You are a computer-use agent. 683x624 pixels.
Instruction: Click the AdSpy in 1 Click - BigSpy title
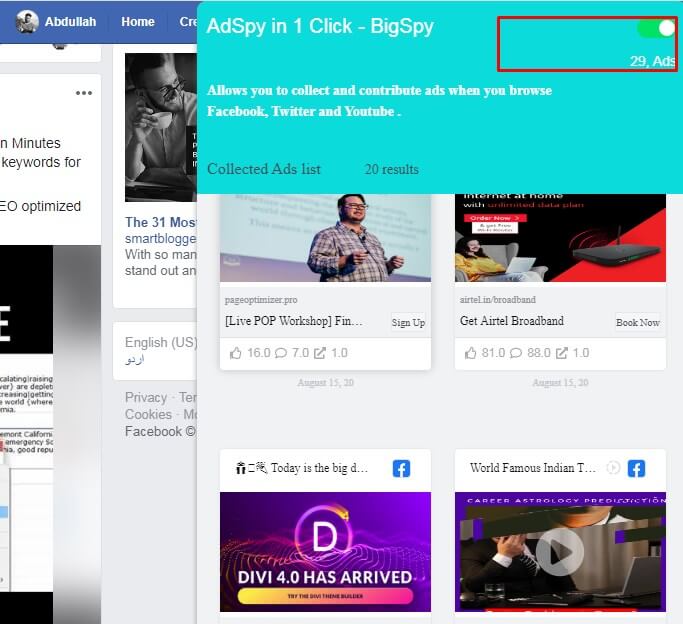[320, 26]
